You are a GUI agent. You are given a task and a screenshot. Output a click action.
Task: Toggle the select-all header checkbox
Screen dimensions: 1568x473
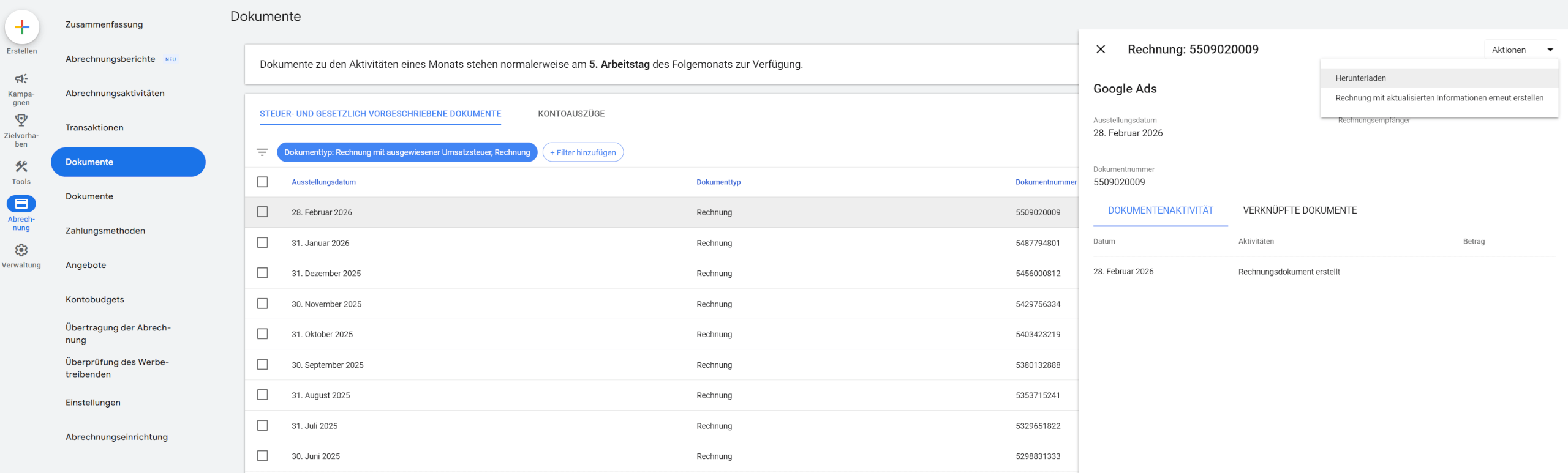tap(263, 182)
